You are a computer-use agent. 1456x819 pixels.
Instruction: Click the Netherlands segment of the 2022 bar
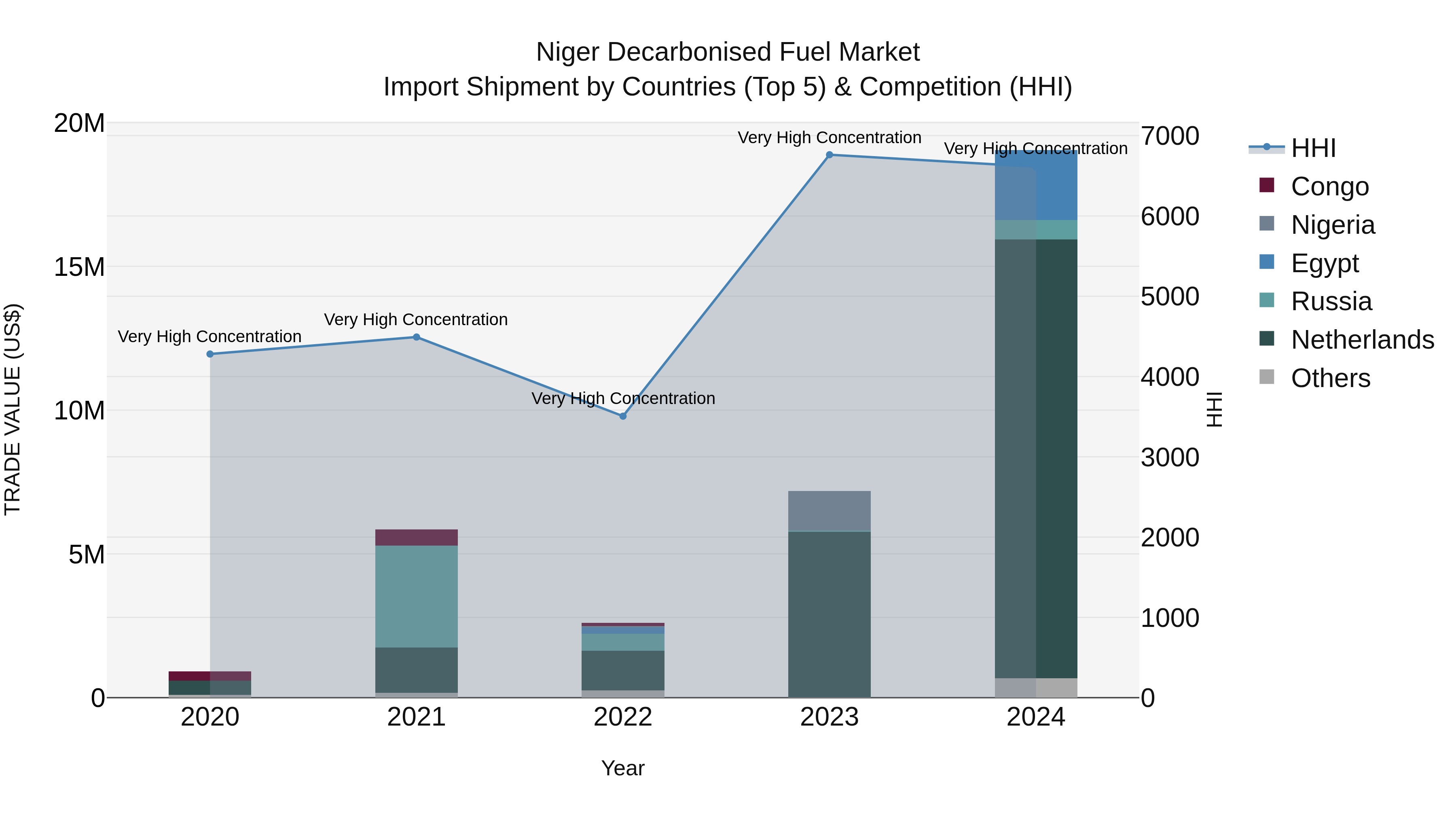coord(623,670)
